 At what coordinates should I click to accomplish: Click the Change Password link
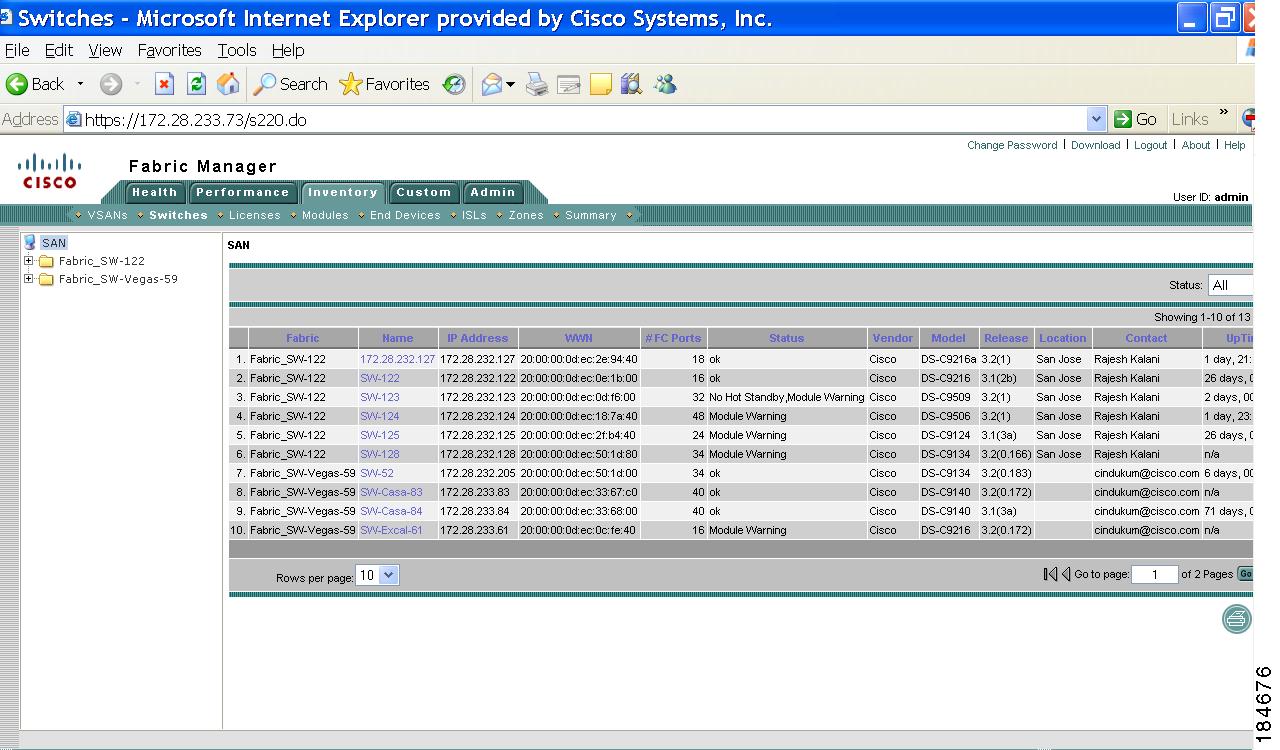pos(1012,145)
